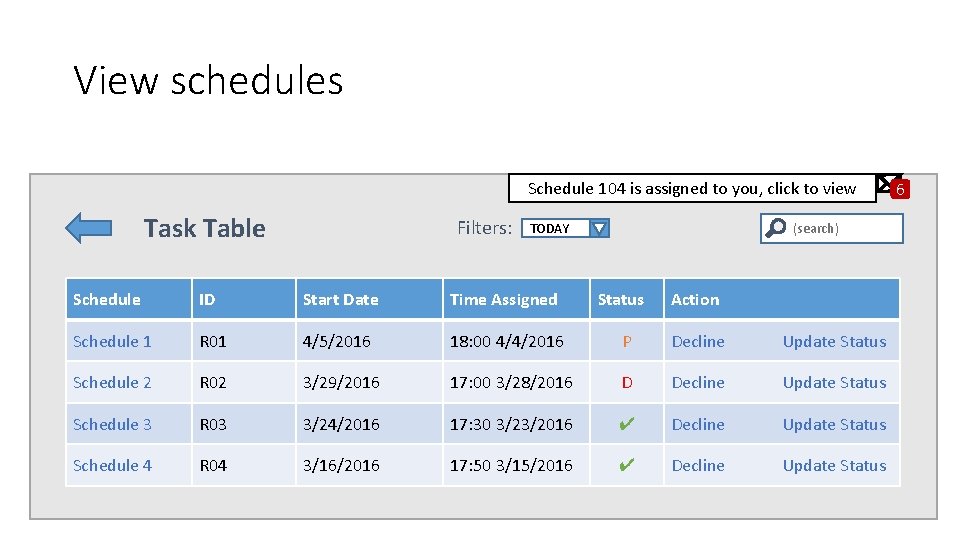
Task: Select the Schedule 2 row name
Action: tap(112, 382)
